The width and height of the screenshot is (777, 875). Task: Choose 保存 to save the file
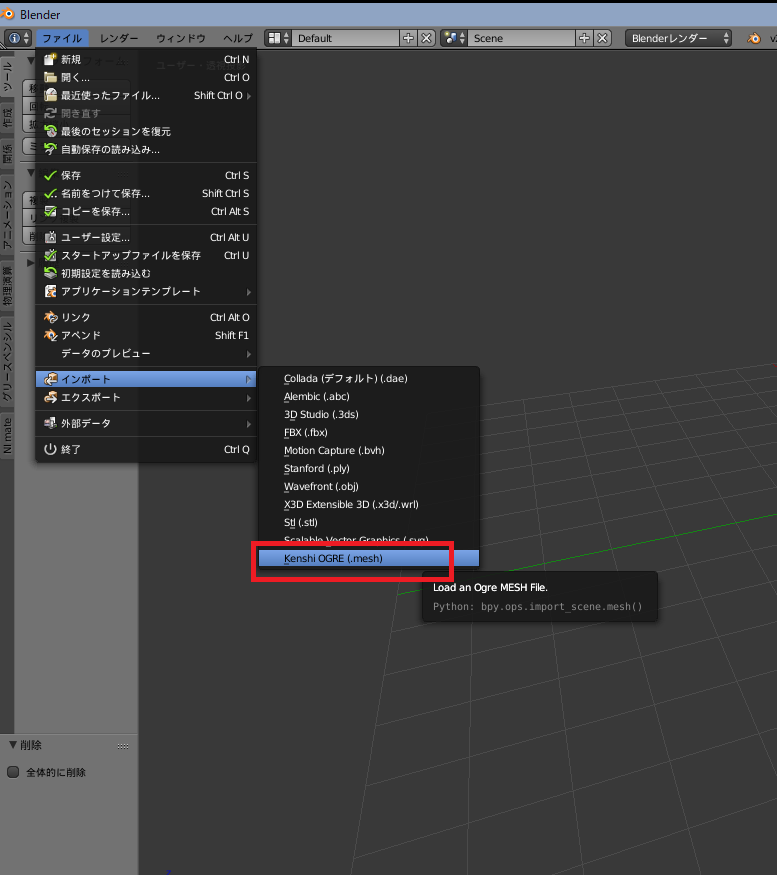click(146, 175)
